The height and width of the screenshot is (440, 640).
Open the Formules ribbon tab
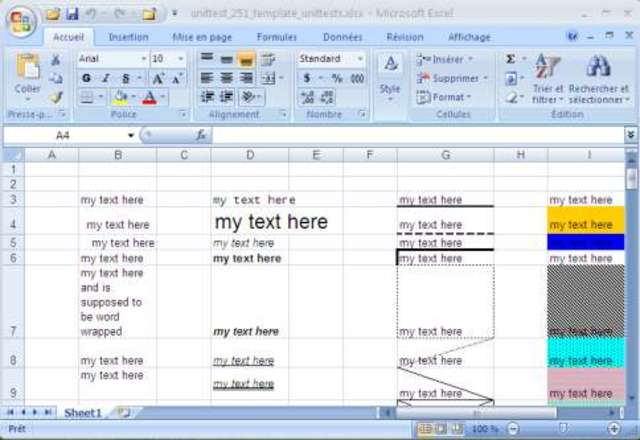point(276,37)
